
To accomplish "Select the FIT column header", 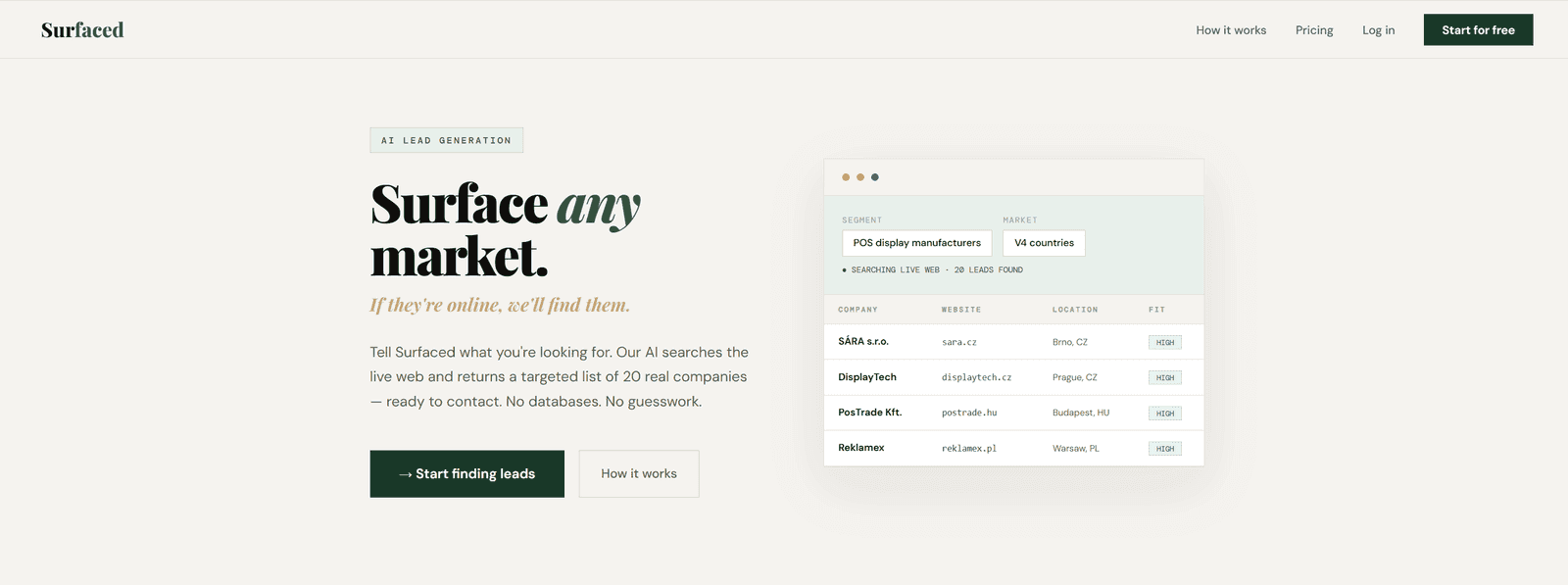I will pos(1156,310).
